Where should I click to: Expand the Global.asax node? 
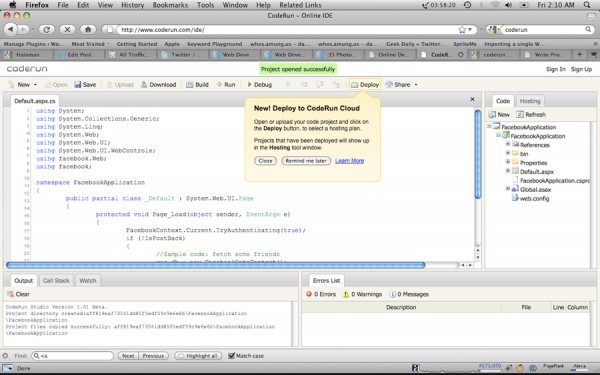coord(508,188)
